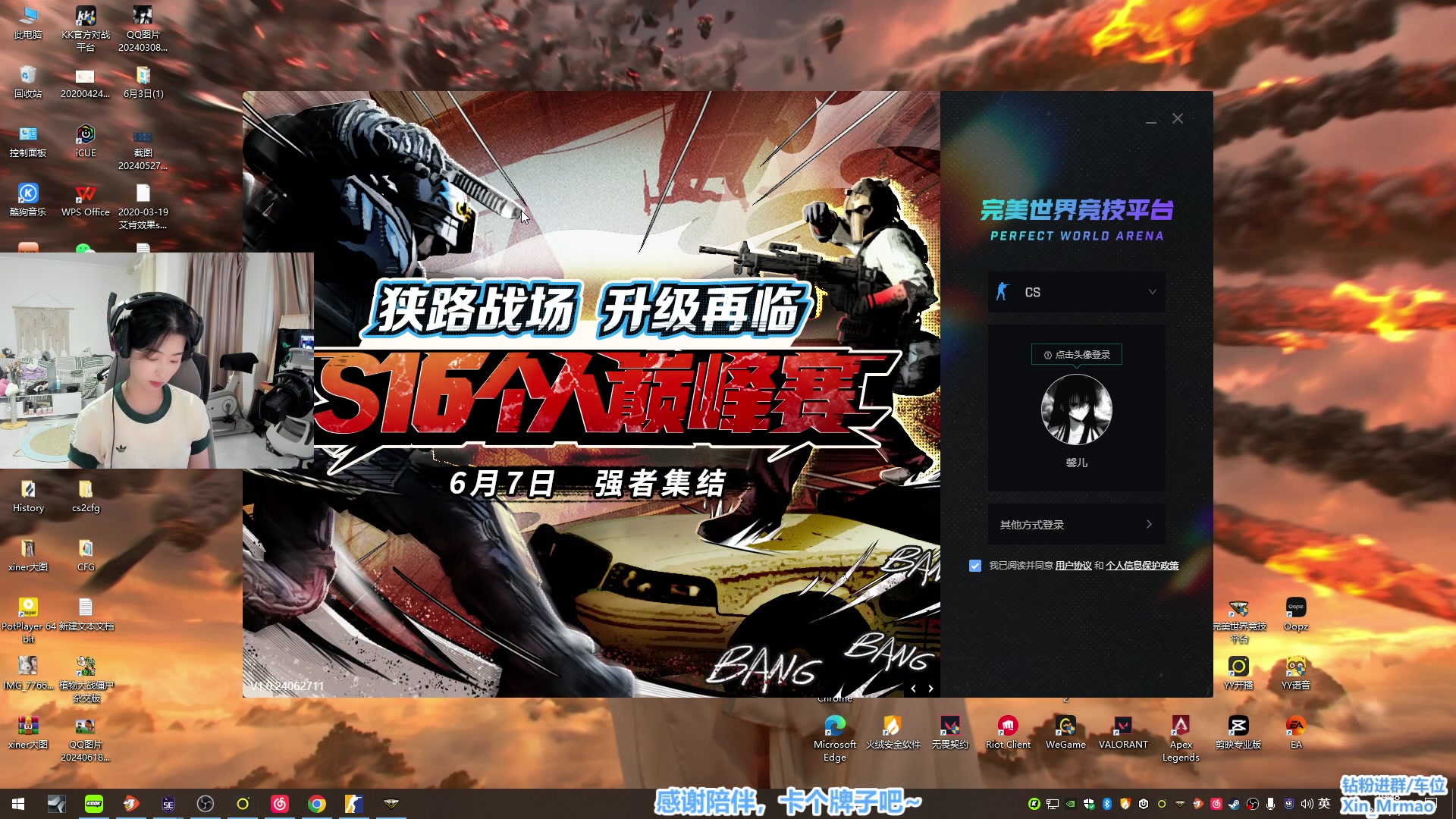Launch 植物大战僵尸杂交版 game icon
This screenshot has height=819, width=1456.
click(86, 679)
